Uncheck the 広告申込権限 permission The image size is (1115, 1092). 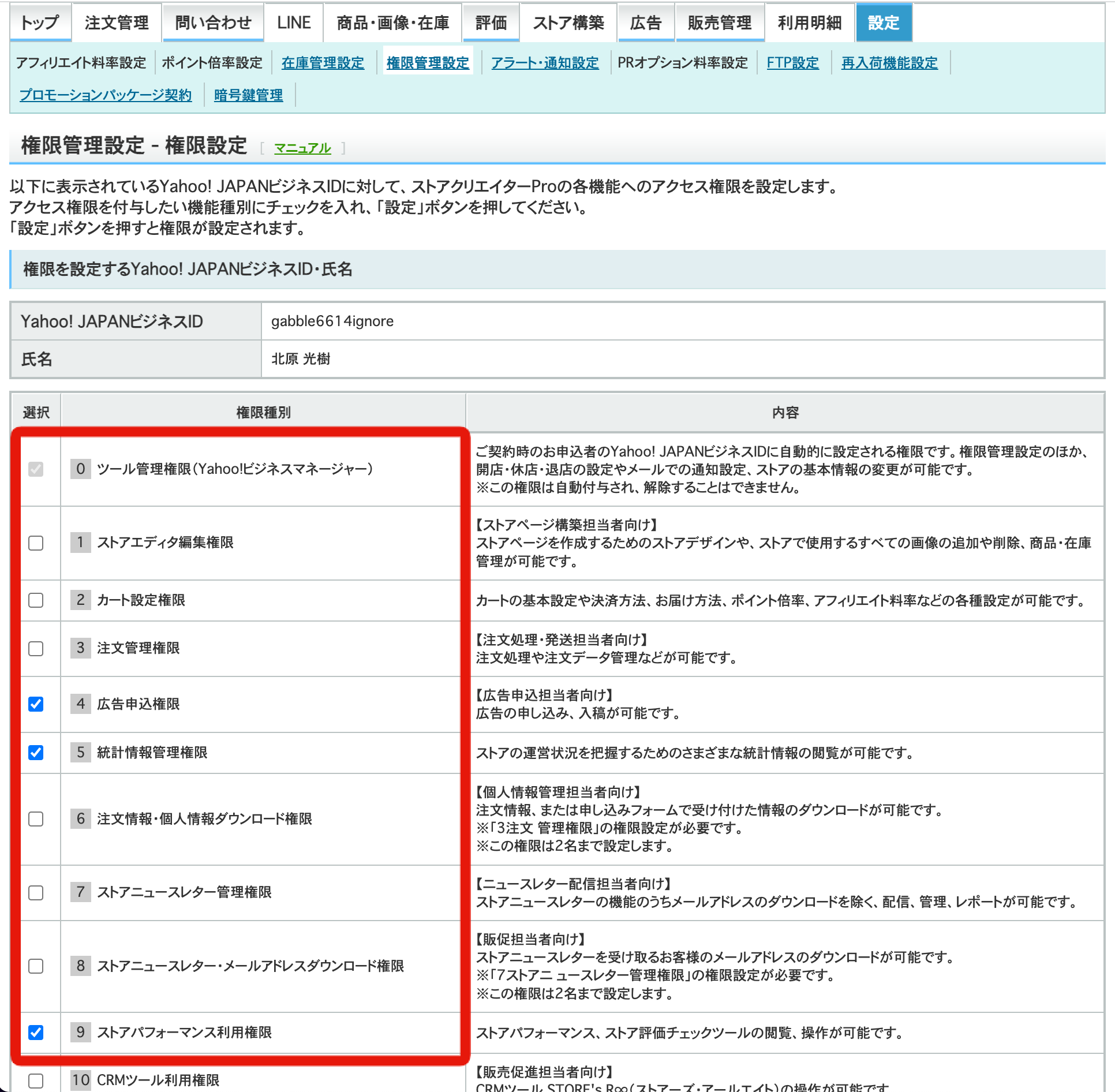click(x=36, y=704)
